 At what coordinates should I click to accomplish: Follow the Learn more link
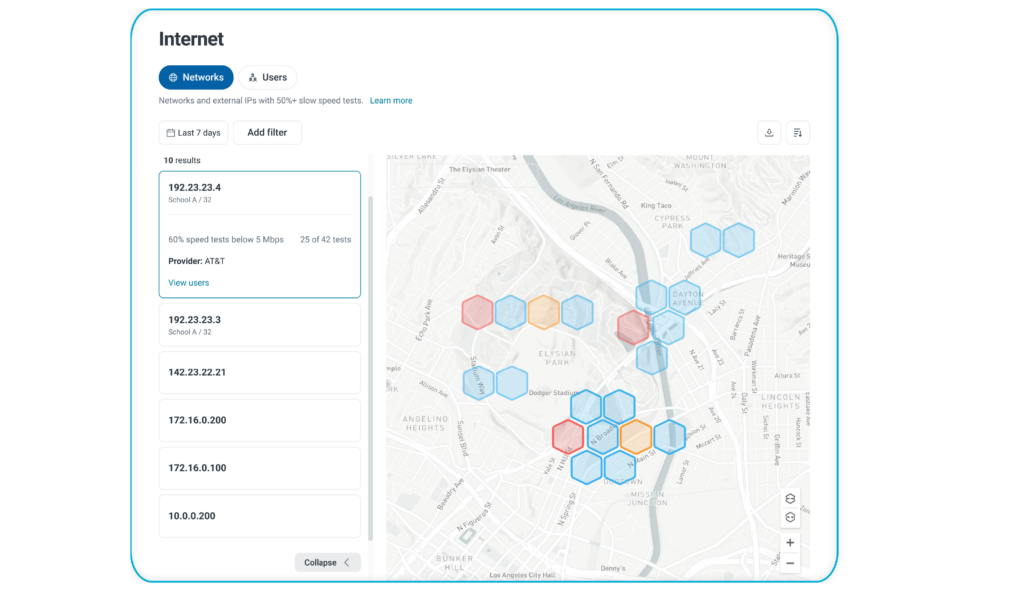point(391,101)
